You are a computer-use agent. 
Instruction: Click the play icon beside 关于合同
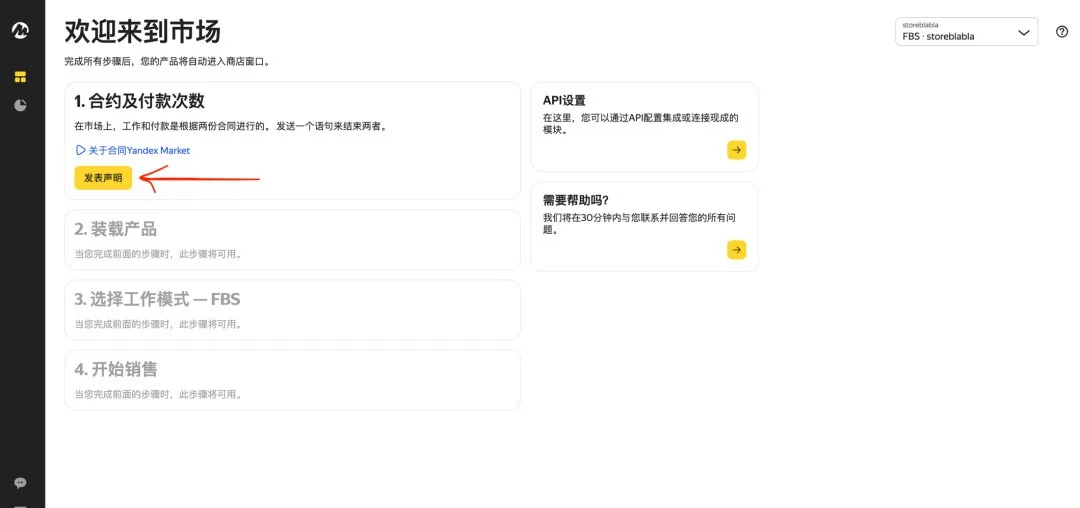tap(80, 150)
